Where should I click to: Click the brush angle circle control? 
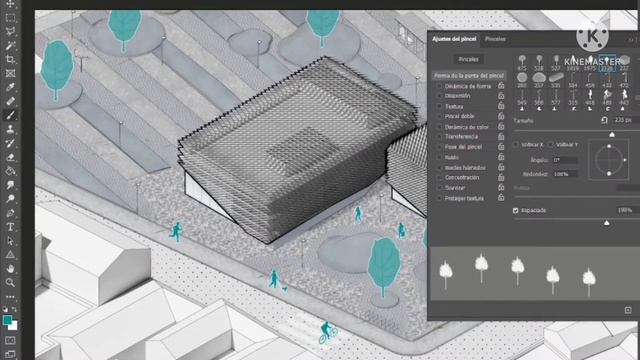click(609, 160)
